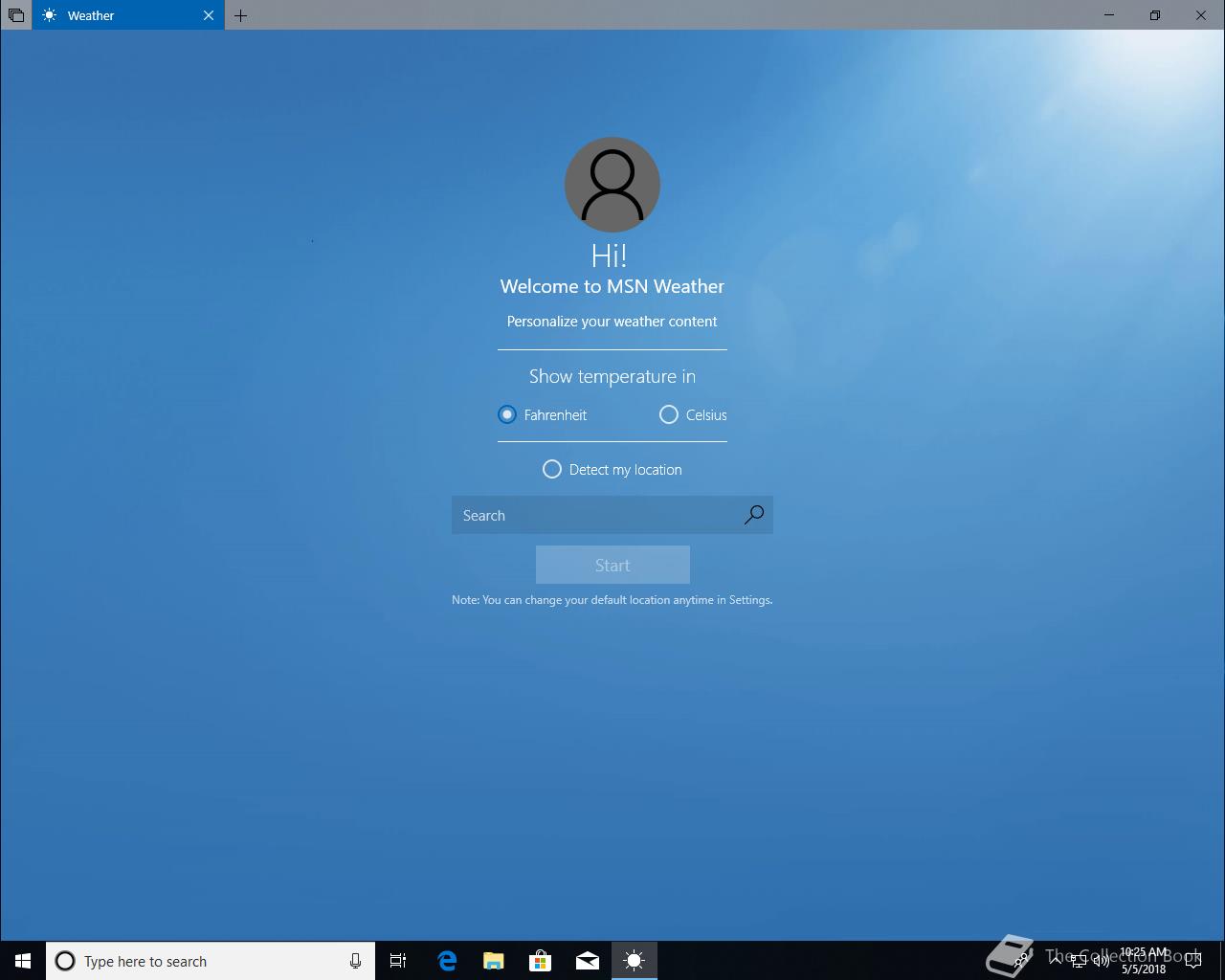Click the default location note text
The width and height of the screenshot is (1225, 980).
612,600
